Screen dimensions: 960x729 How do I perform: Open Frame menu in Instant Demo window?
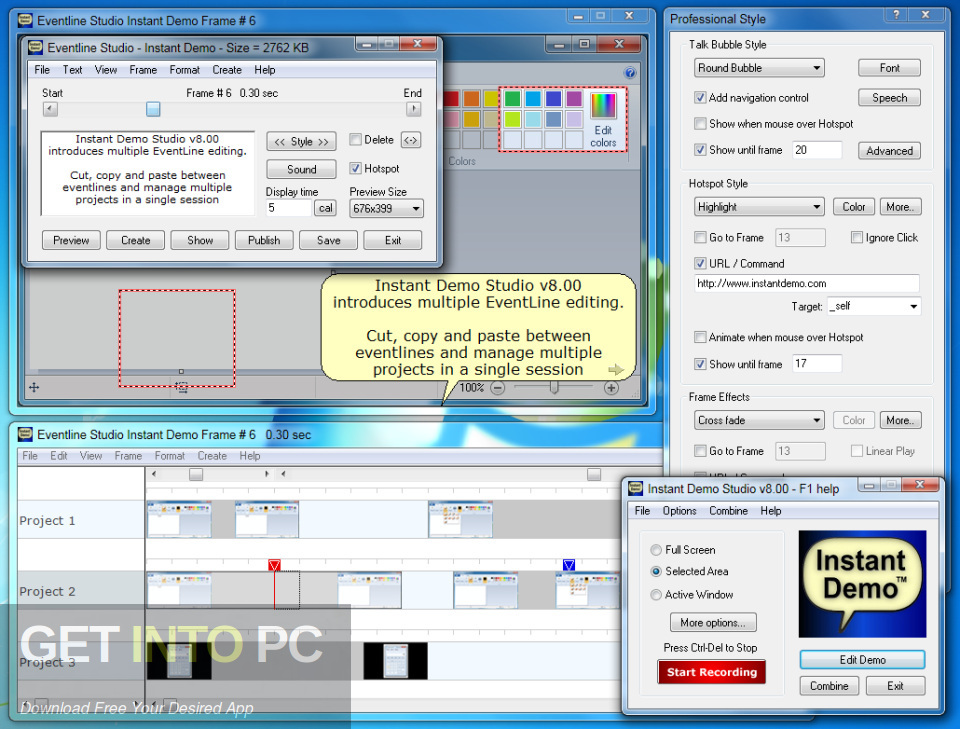point(143,70)
